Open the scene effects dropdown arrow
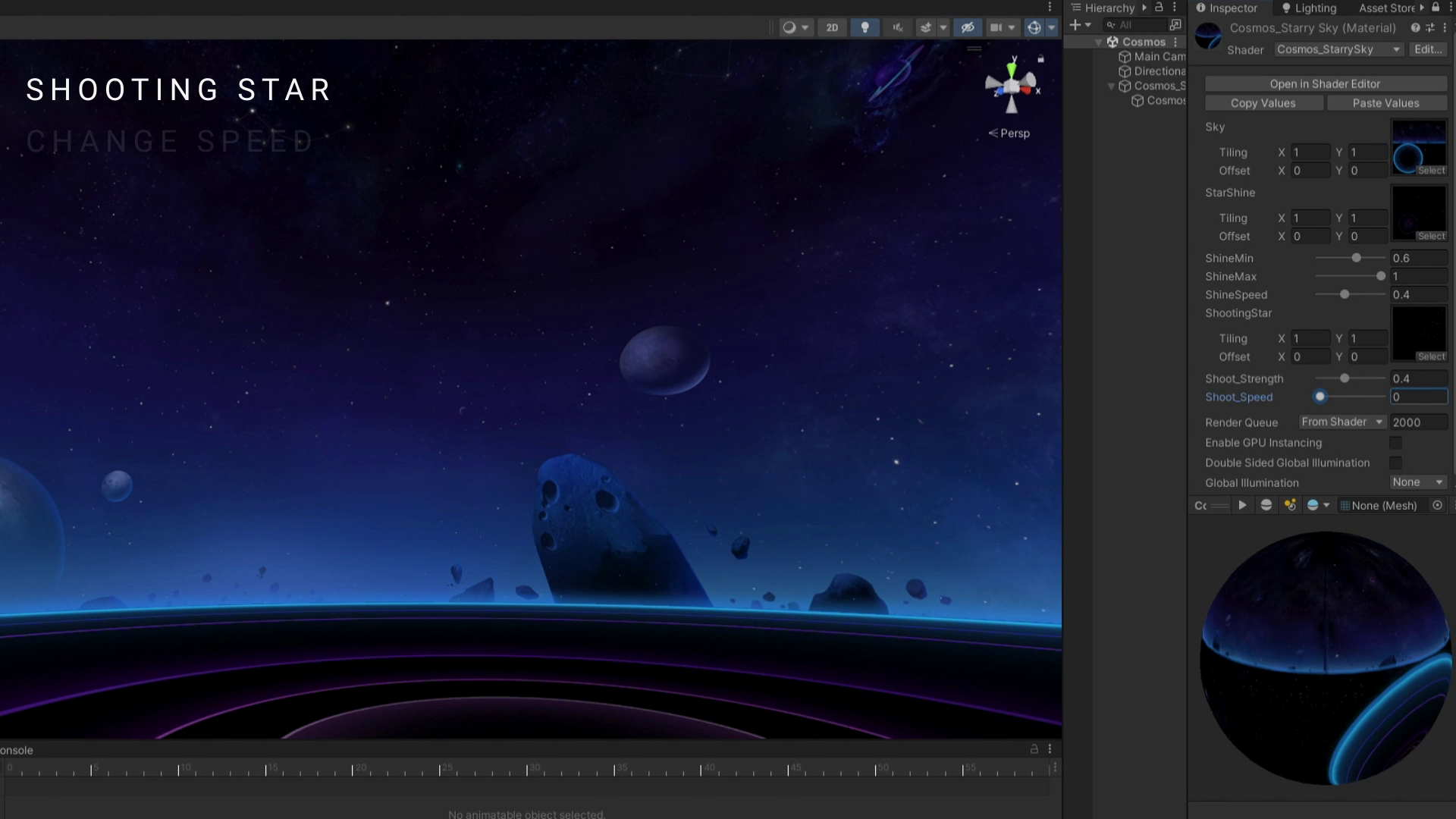Viewport: 1456px width, 819px height. coord(943,27)
